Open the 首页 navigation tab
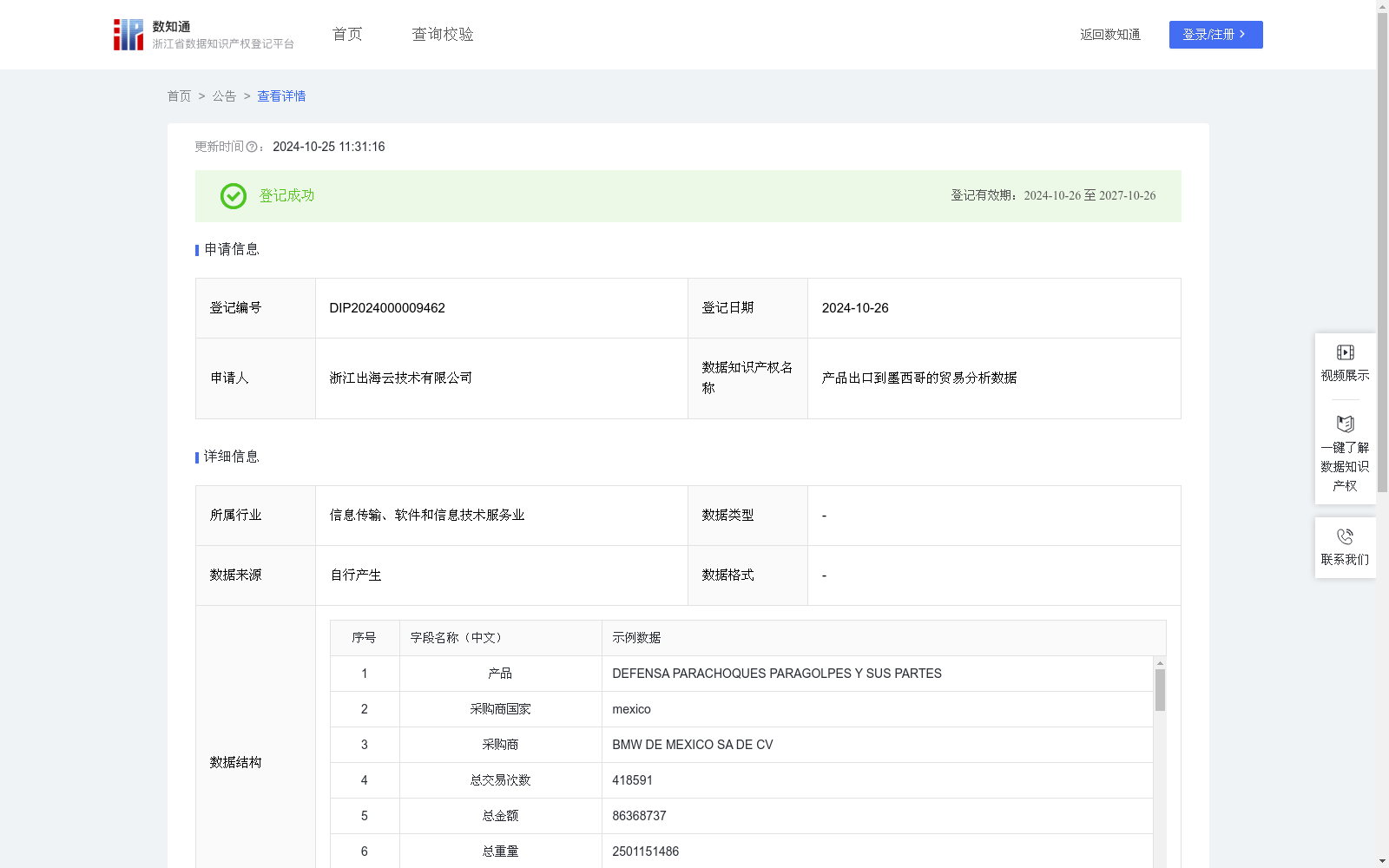Viewport: 1389px width, 868px height. [347, 34]
